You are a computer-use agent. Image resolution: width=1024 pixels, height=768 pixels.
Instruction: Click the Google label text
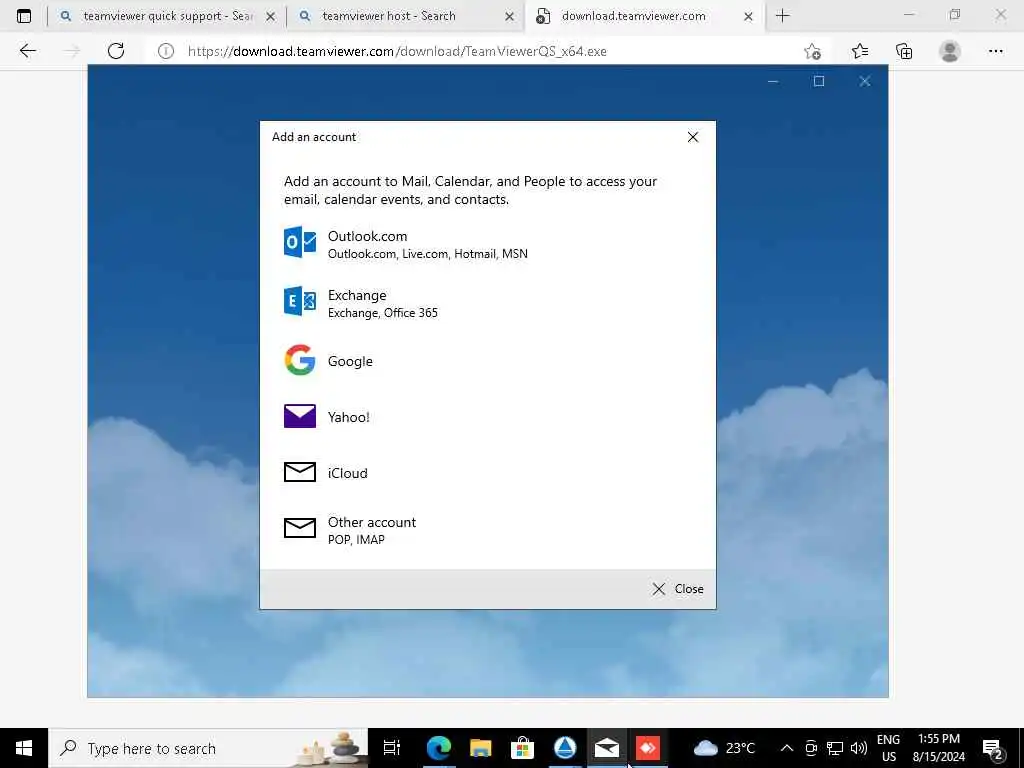350,361
